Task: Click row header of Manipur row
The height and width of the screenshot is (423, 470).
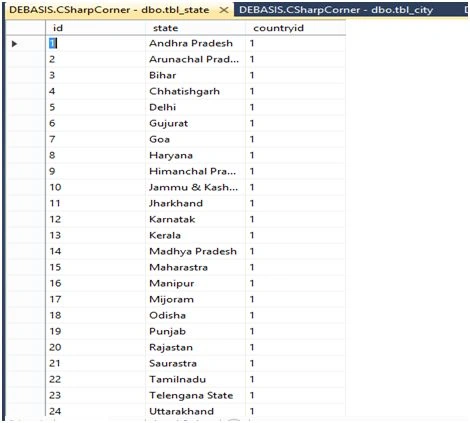Action: (x=26, y=283)
